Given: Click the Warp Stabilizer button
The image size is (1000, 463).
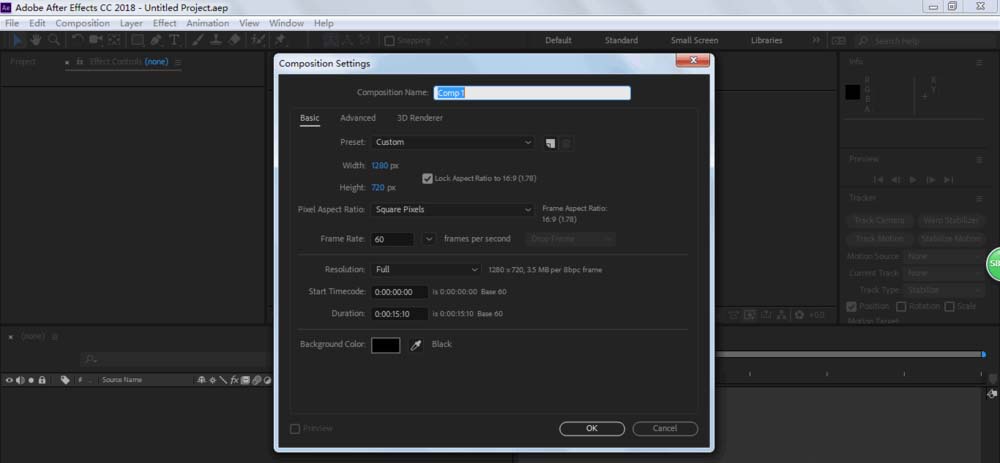Looking at the screenshot, I should (x=950, y=221).
